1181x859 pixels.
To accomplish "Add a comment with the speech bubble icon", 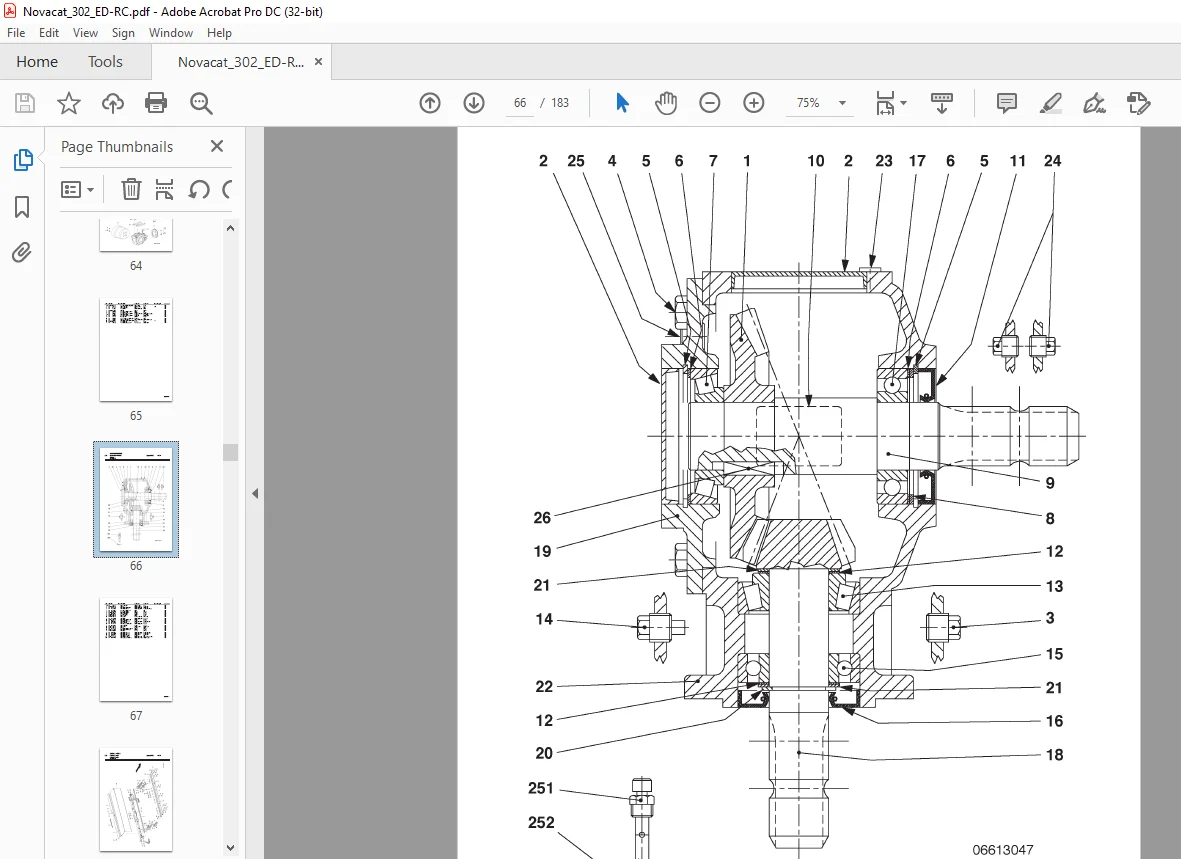I will tap(1006, 103).
